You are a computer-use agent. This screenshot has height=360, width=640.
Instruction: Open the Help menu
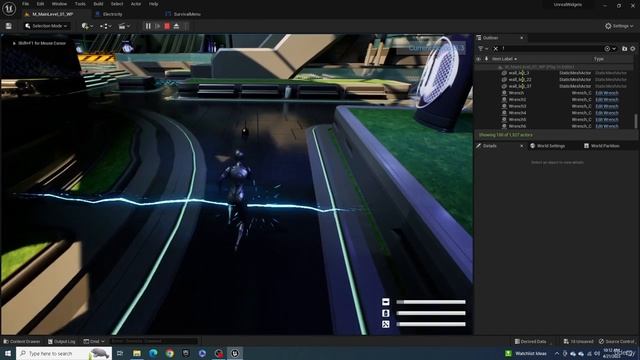(153, 4)
